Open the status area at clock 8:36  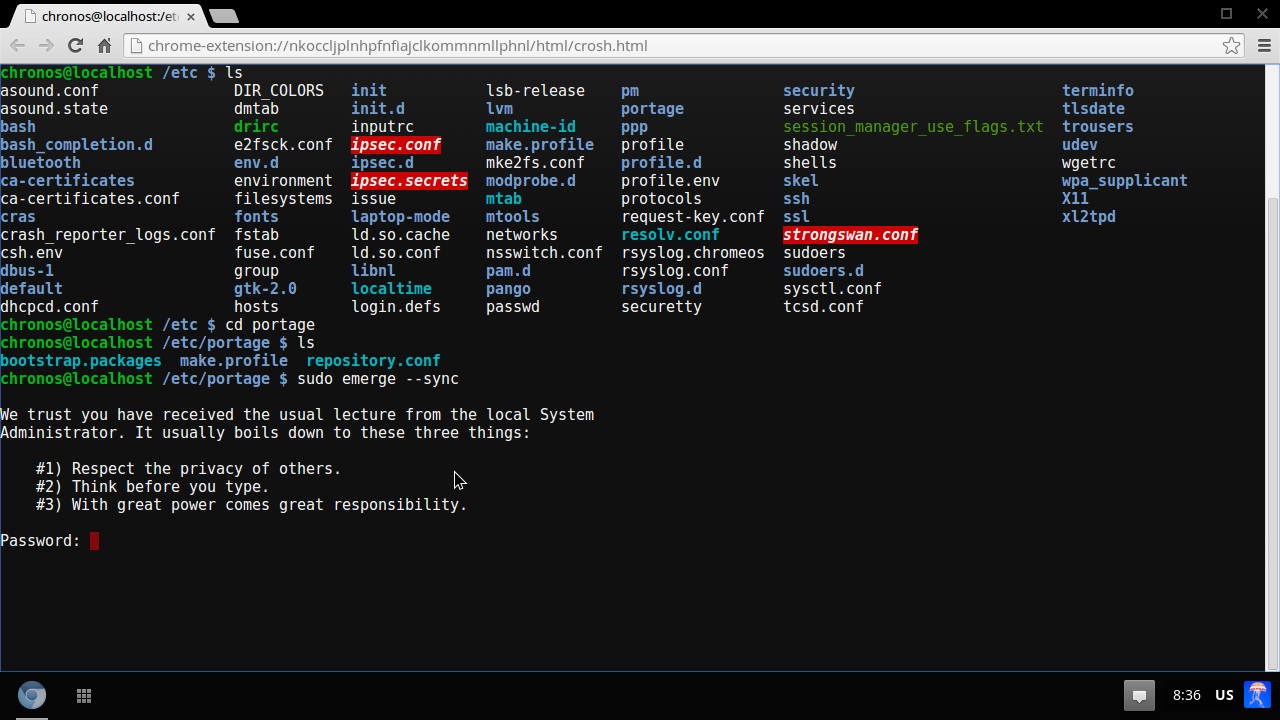(1186, 695)
